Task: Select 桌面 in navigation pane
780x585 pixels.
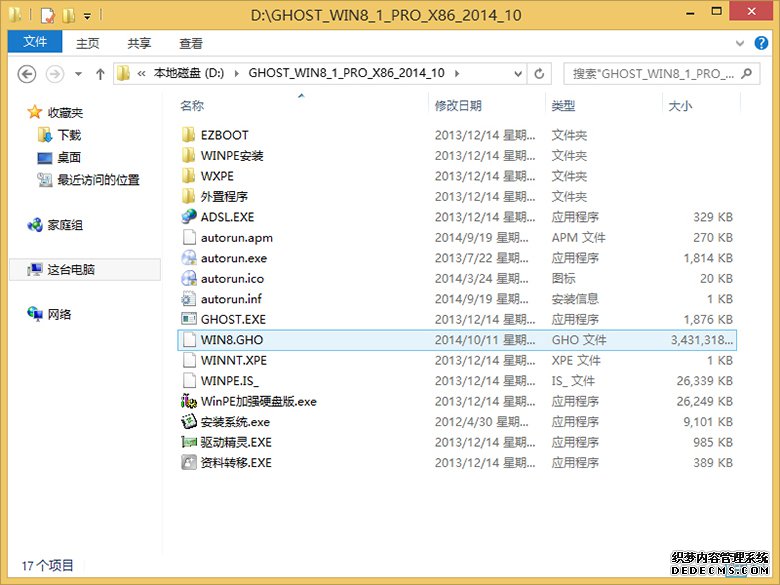Action: tap(69, 157)
